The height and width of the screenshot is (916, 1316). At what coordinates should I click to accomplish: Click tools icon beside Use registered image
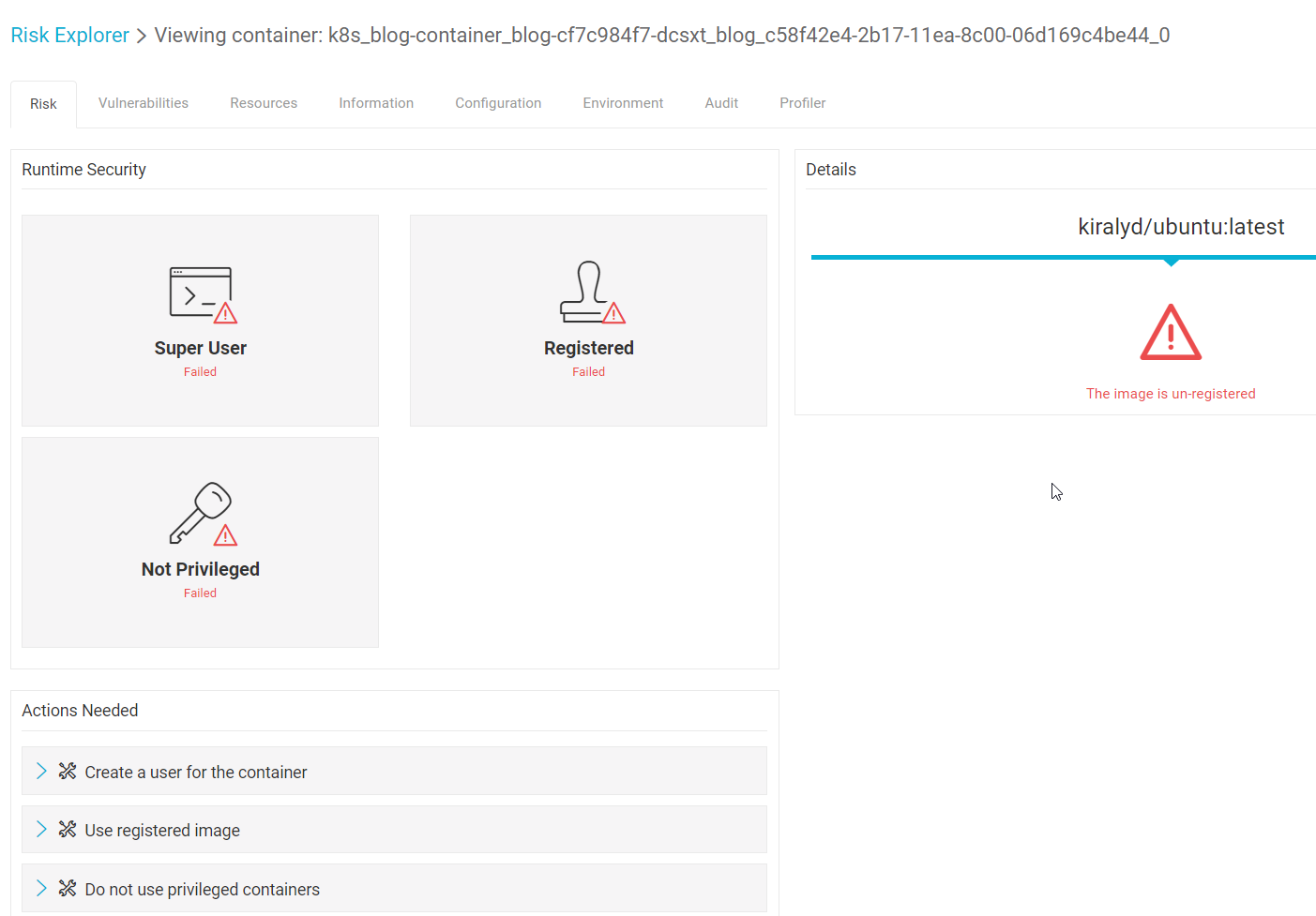click(68, 830)
